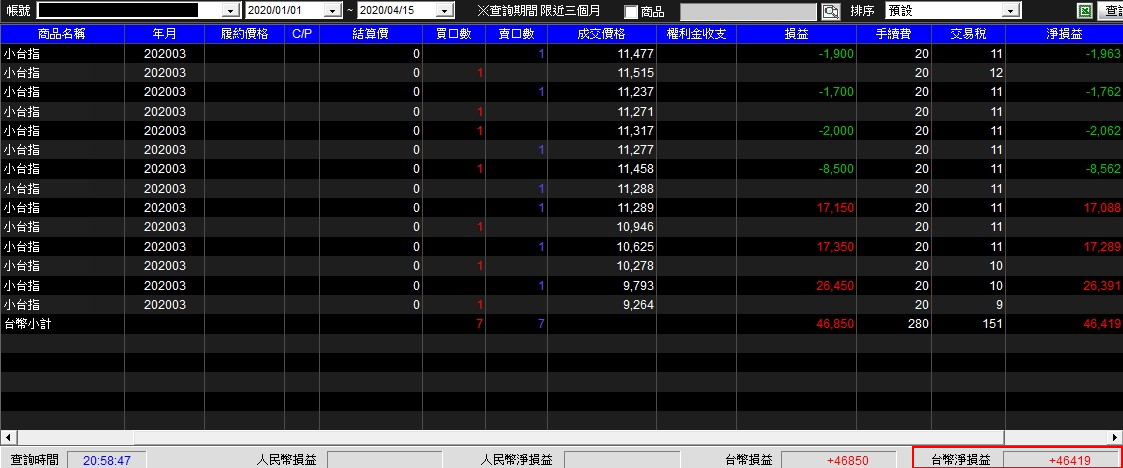Screen dimensions: 1123x468
Task: Click the 成交價格 column header
Action: (602, 34)
